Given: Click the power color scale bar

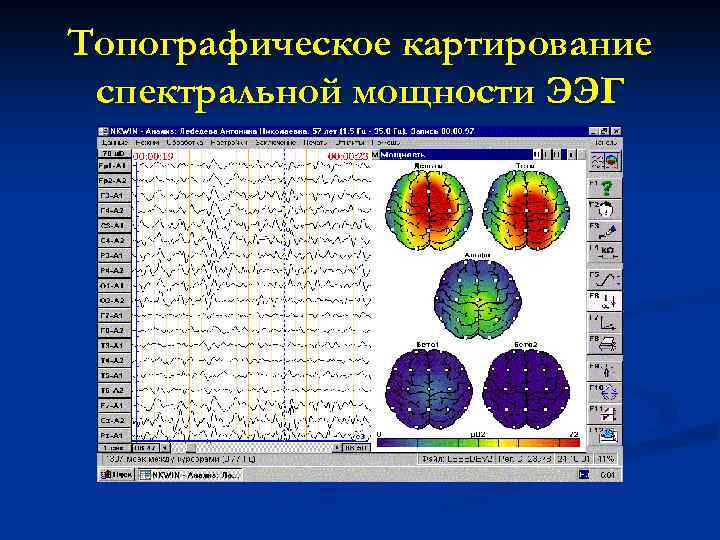Looking at the screenshot, I should pos(478,443).
